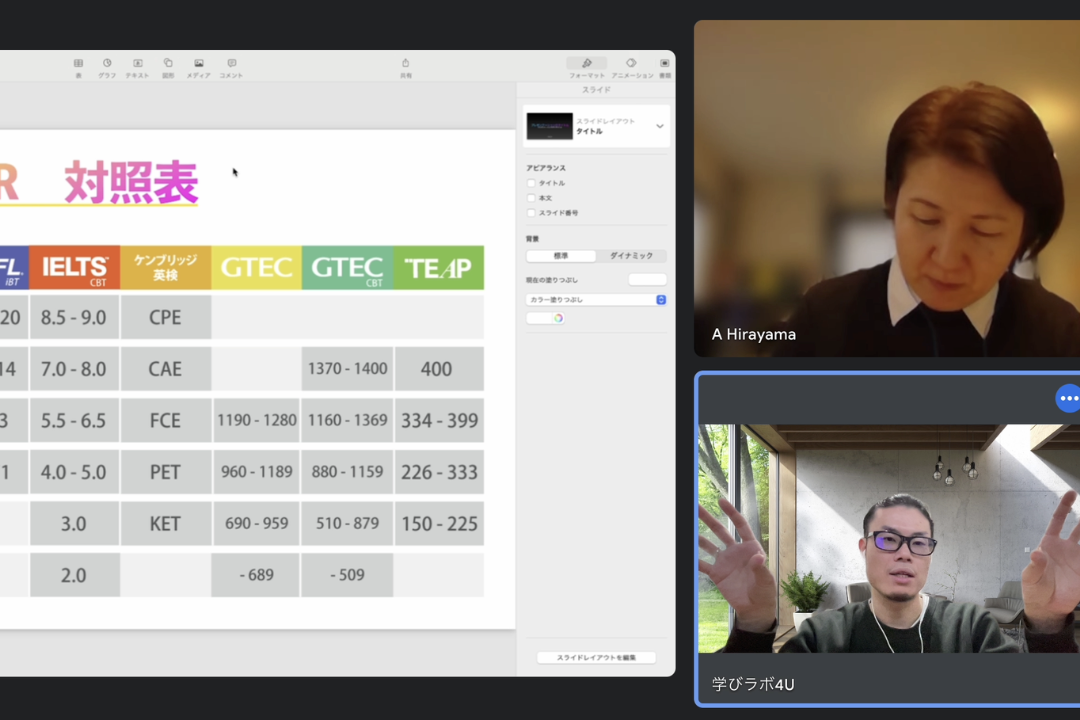
Task: Select the KET cell
Action: pyautogui.click(x=165, y=524)
